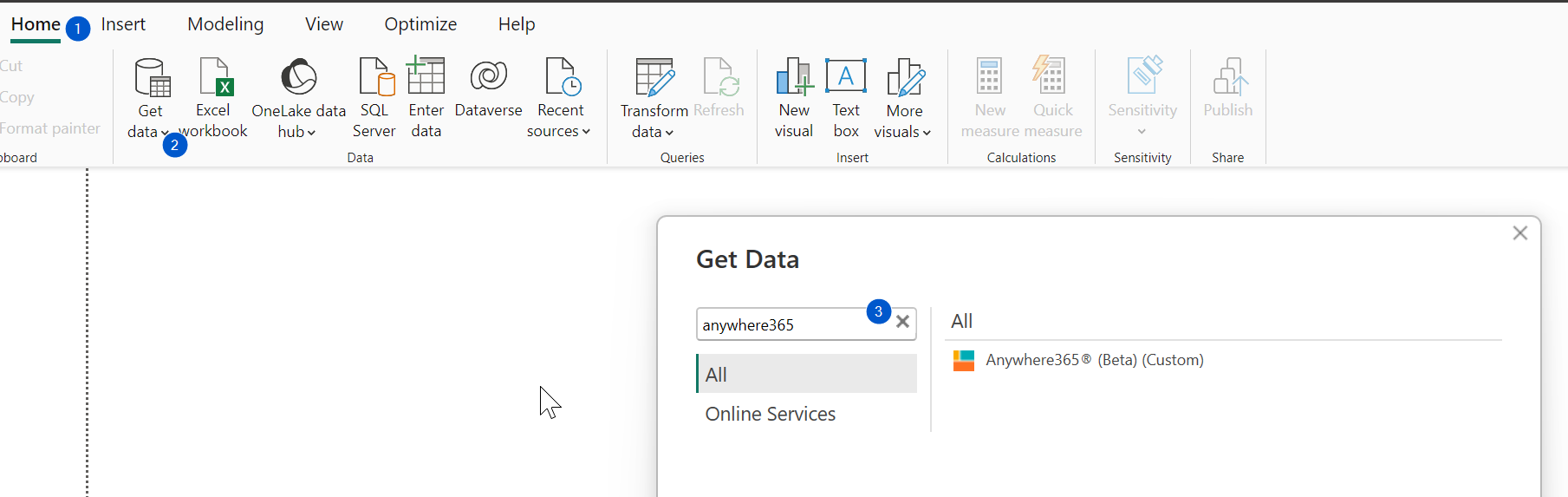Image resolution: width=1568 pixels, height=497 pixels.
Task: Expand the OneLake data hub dropdown
Action: [311, 133]
